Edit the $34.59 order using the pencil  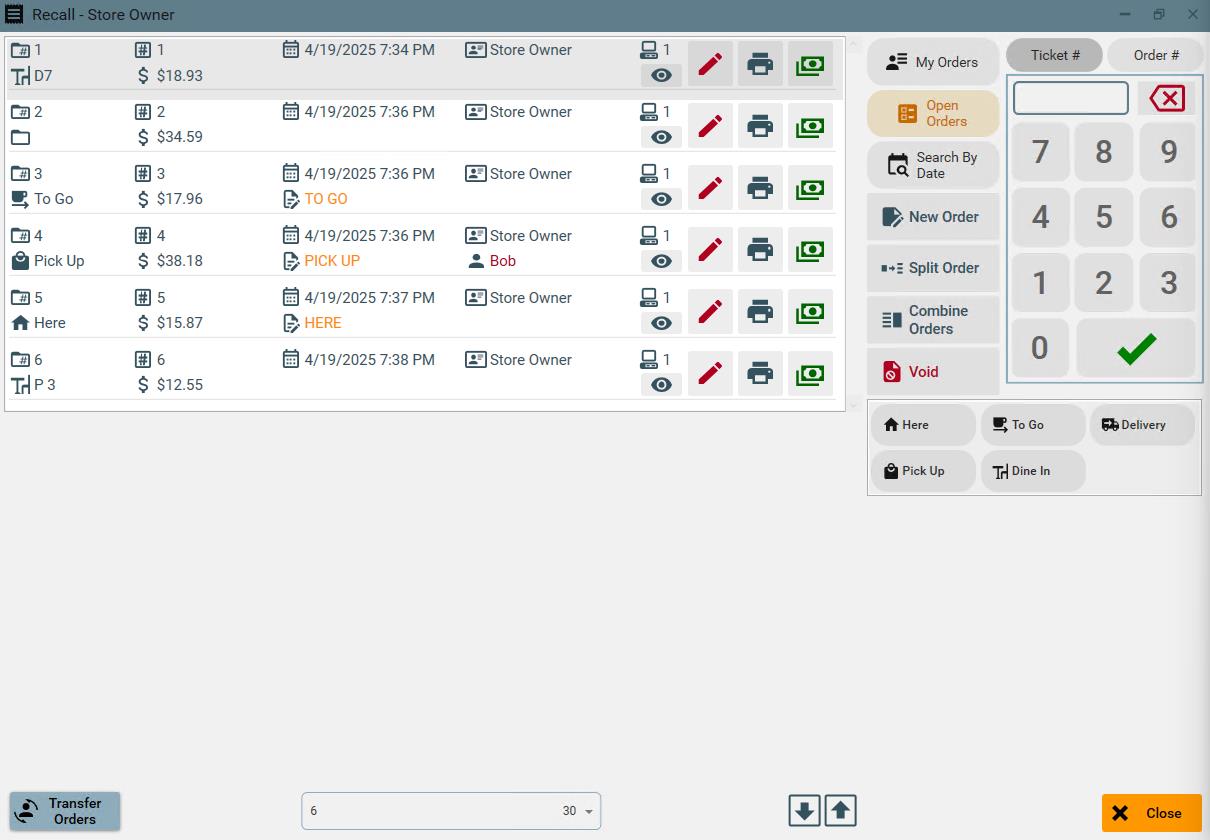[x=710, y=126]
